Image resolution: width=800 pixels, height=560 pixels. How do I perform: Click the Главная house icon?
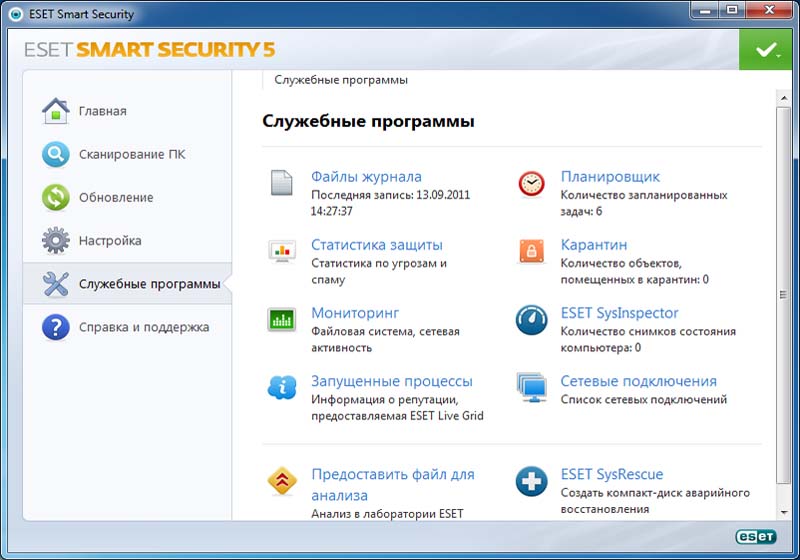56,111
